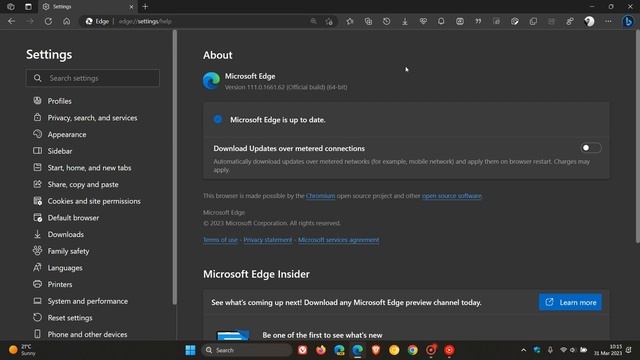Click the zoom magnifier in address bar
This screenshot has height=360, width=640.
[313, 21]
